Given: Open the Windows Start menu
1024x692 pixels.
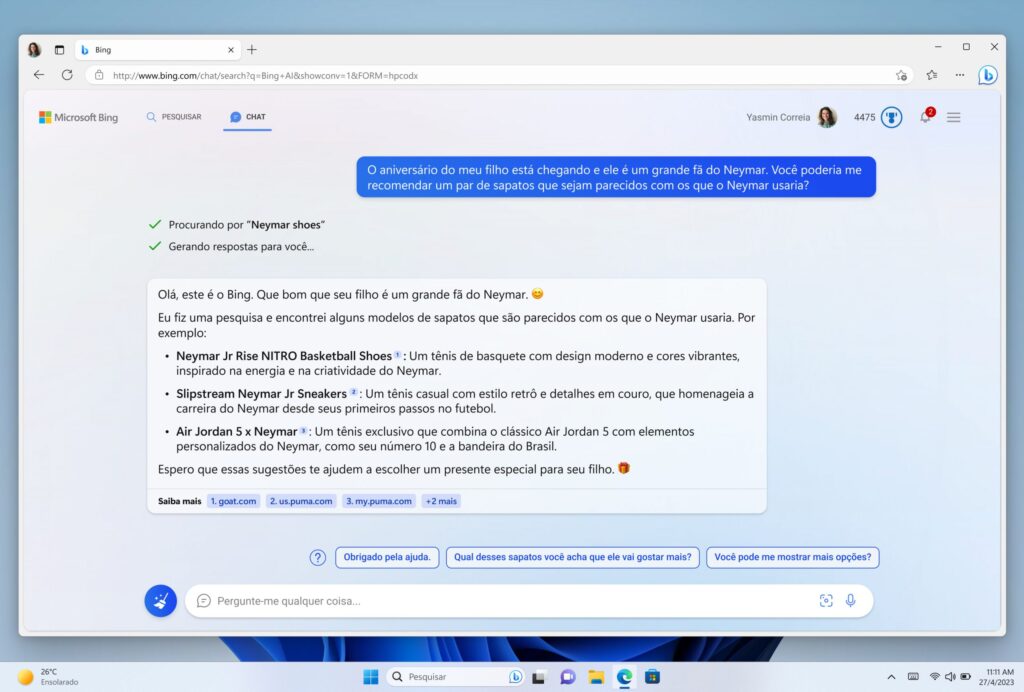Looking at the screenshot, I should (370, 677).
